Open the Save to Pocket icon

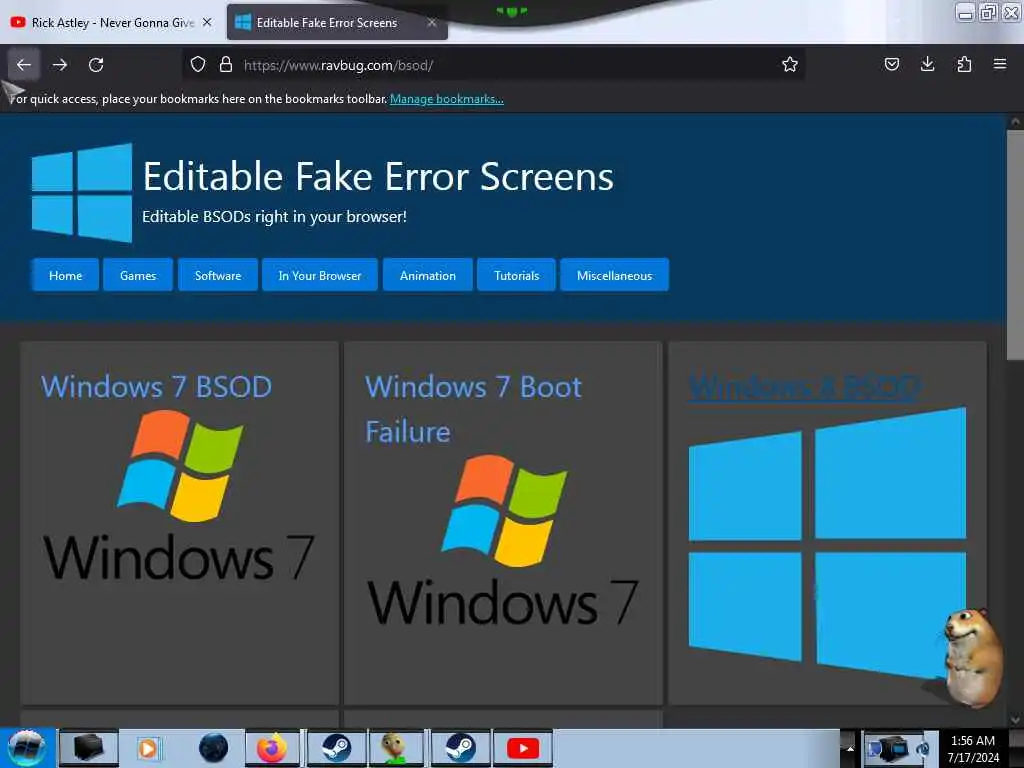[x=891, y=64]
